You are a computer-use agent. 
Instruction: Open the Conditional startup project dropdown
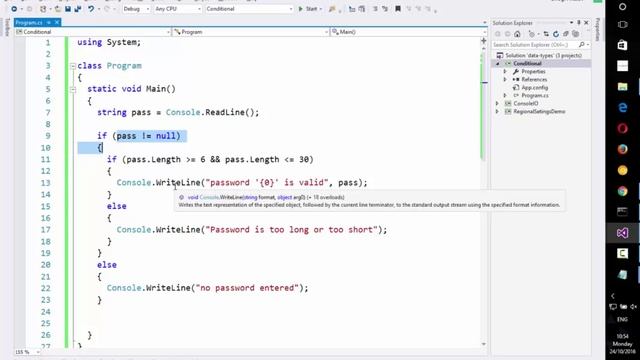pyautogui.click(x=249, y=9)
